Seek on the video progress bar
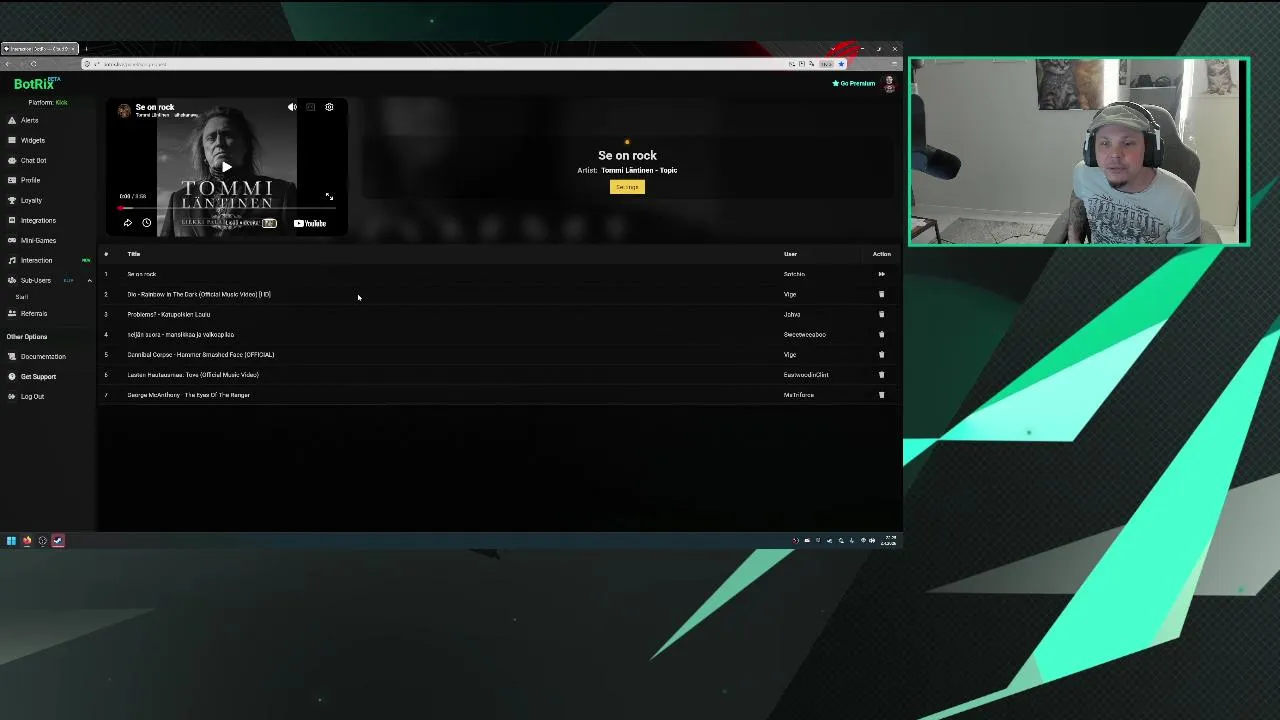The width and height of the screenshot is (1280, 720). [x=227, y=208]
